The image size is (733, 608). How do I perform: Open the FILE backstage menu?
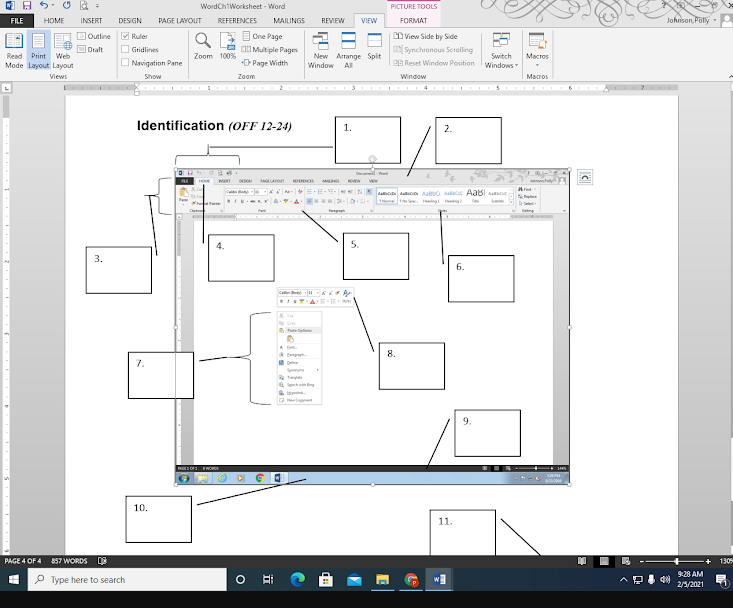[x=17, y=21]
